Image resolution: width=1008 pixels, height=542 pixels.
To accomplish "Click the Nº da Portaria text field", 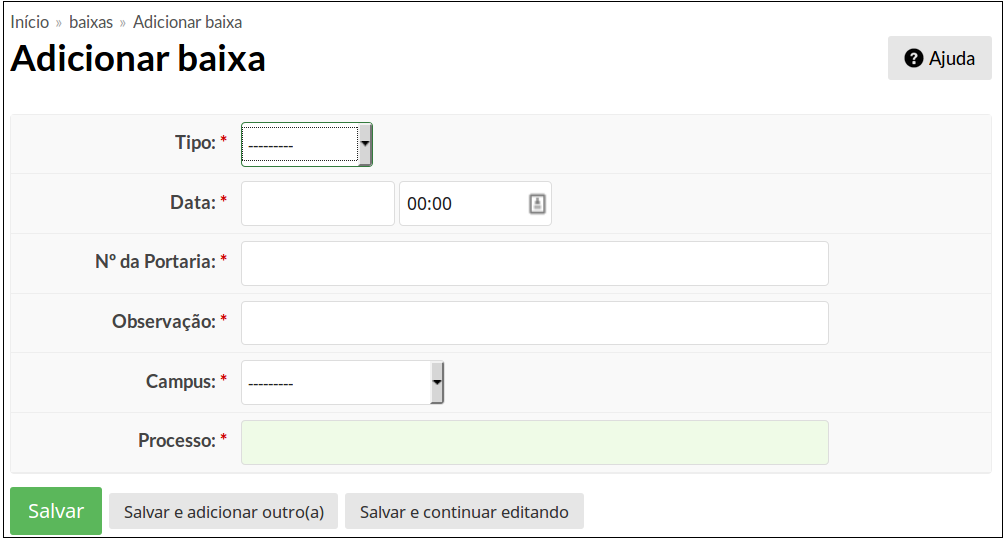I will 535,264.
